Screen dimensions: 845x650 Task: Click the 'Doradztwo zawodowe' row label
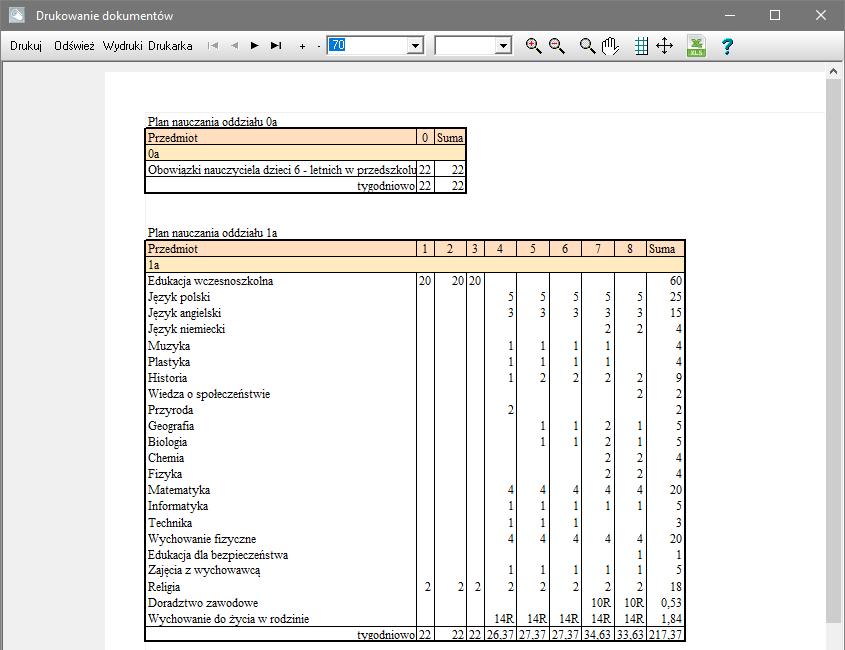point(203,603)
